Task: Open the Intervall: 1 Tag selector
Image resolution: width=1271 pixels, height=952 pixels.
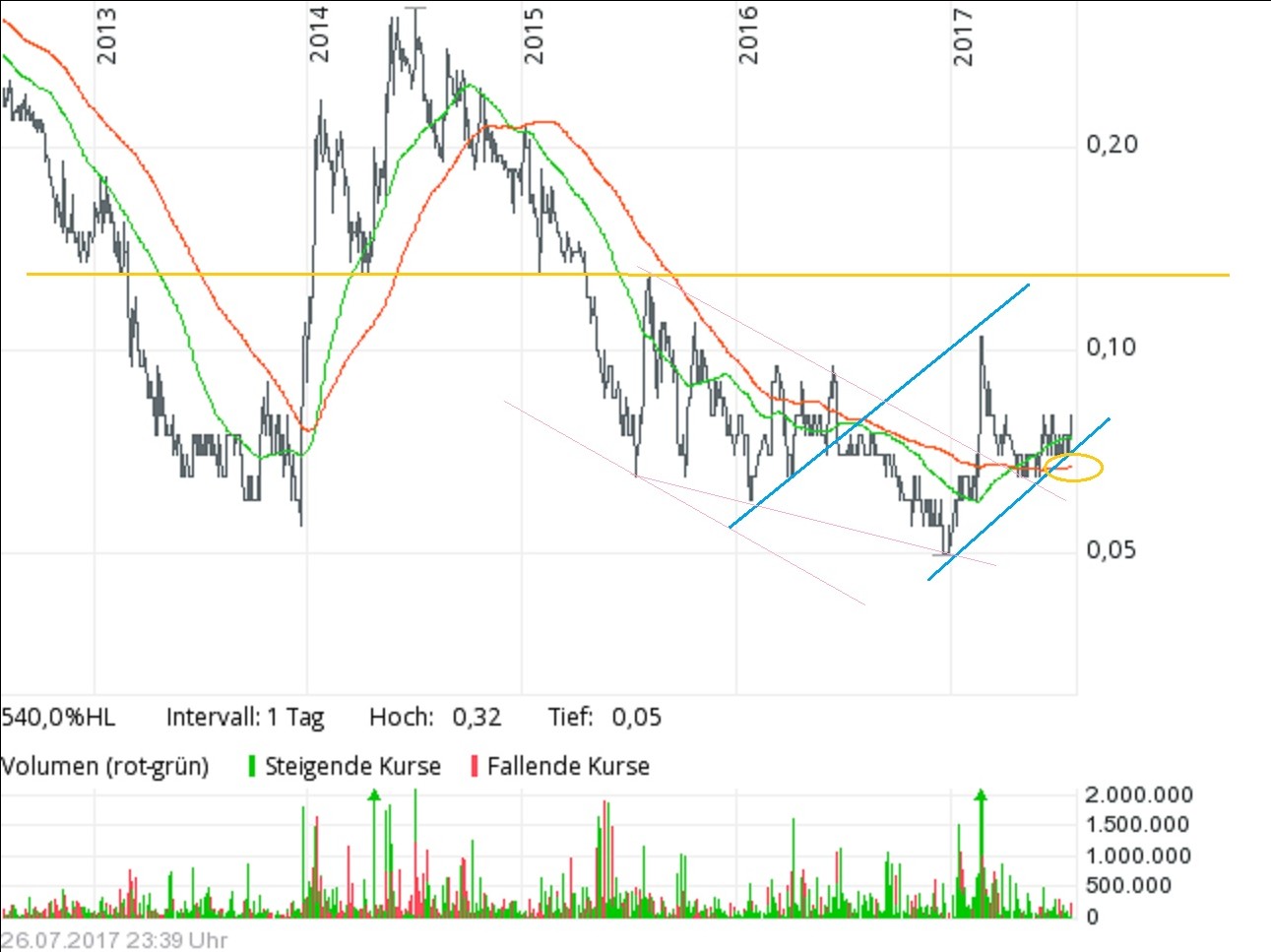Action: [247, 718]
